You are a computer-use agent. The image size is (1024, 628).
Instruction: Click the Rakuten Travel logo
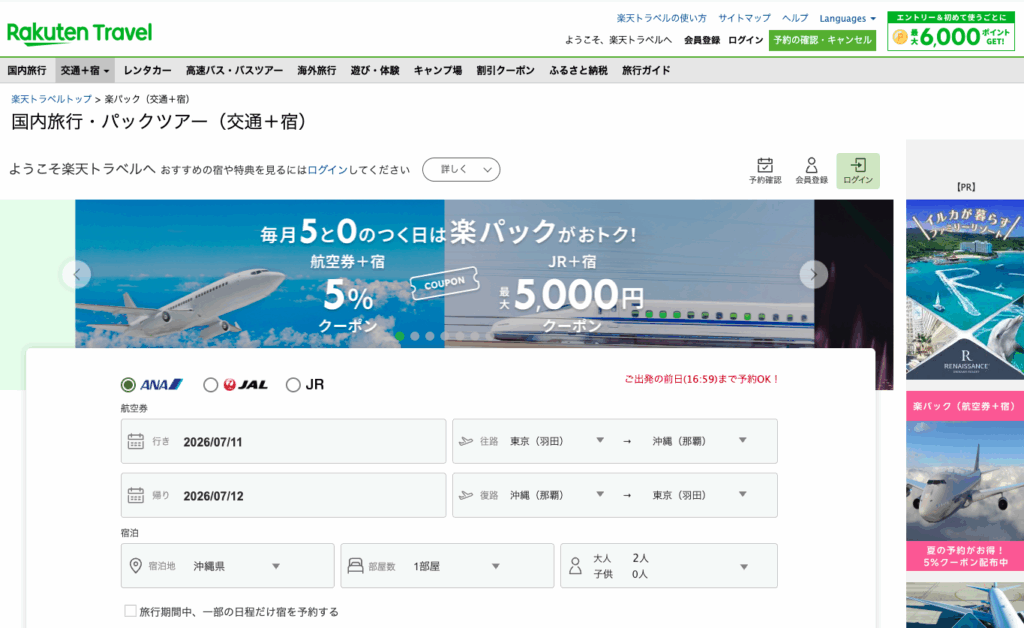click(x=79, y=33)
